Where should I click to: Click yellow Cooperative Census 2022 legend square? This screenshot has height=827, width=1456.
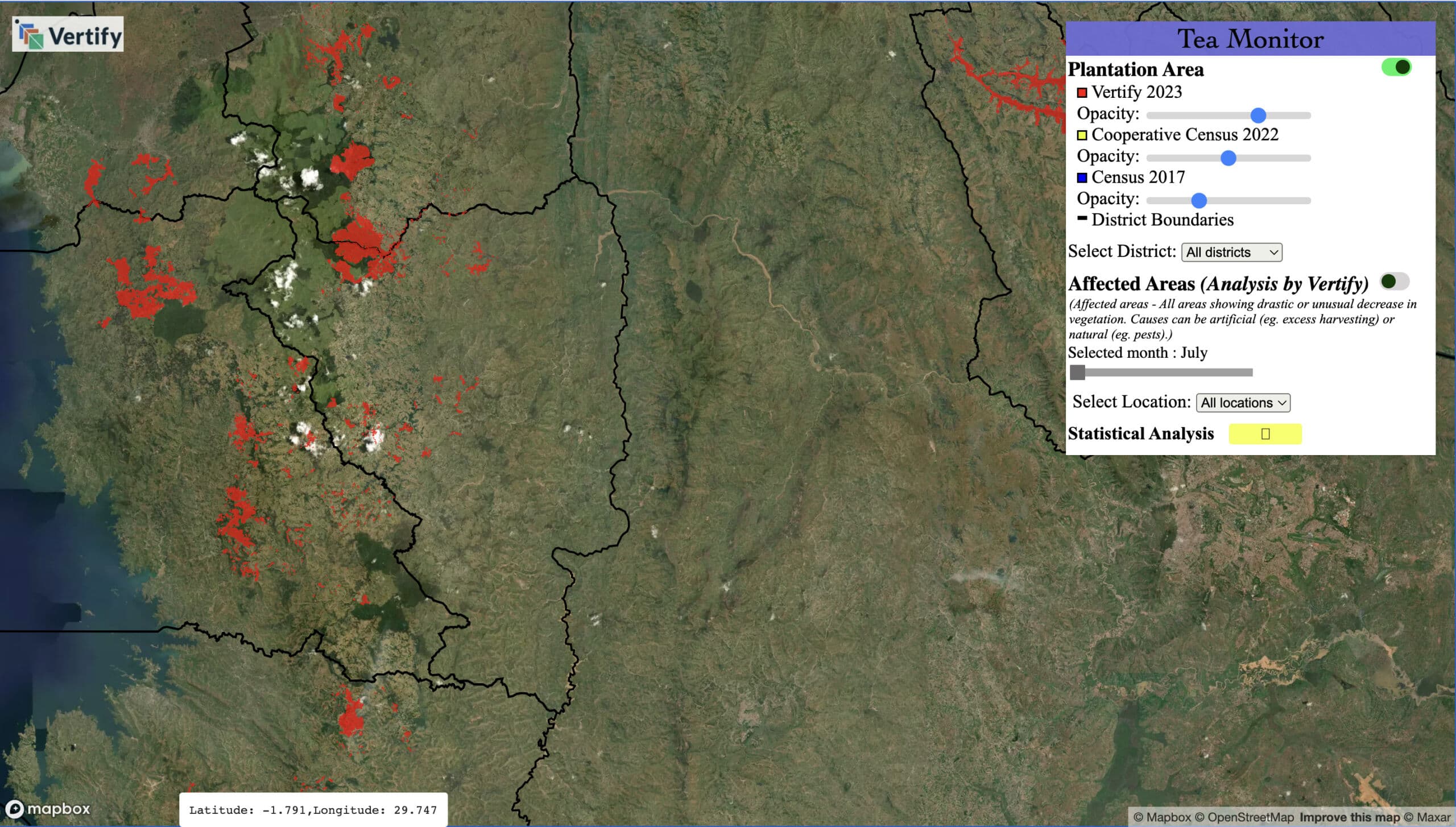coord(1082,135)
